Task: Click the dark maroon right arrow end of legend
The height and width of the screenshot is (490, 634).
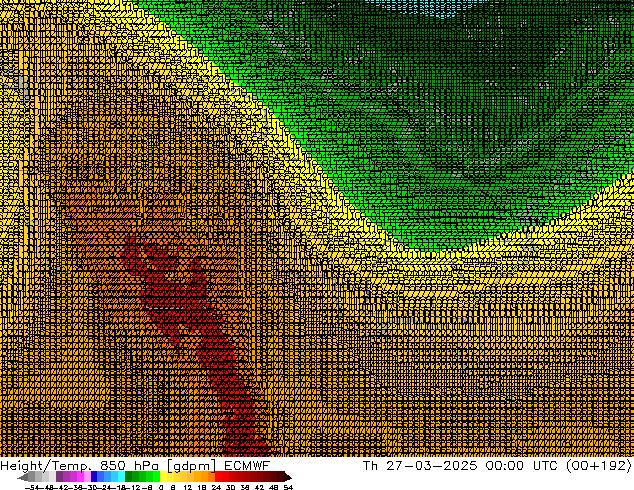Action: (288, 477)
